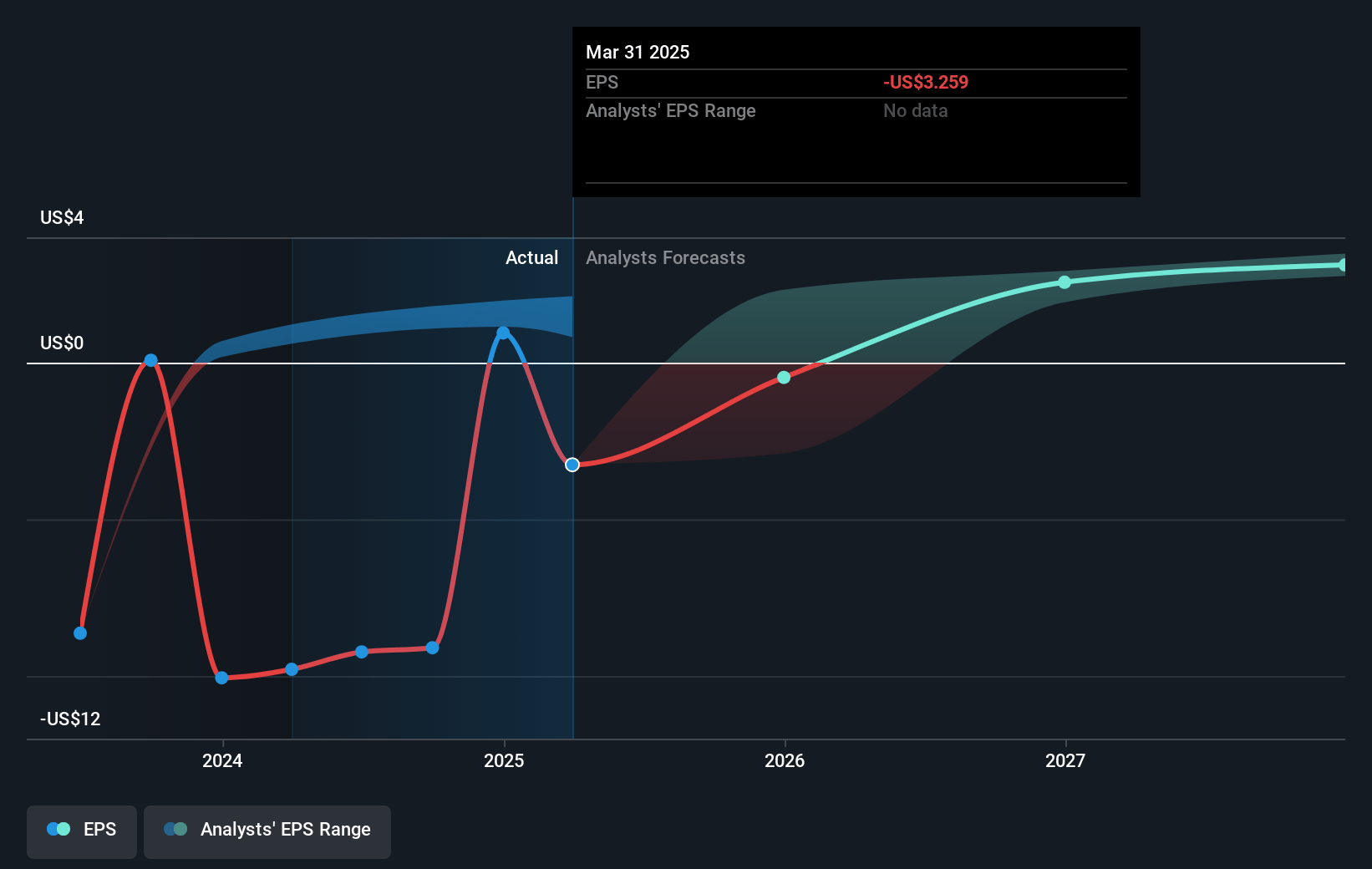Click the 2024 x-axis label
The width and height of the screenshot is (1372, 869).
pyautogui.click(x=222, y=760)
